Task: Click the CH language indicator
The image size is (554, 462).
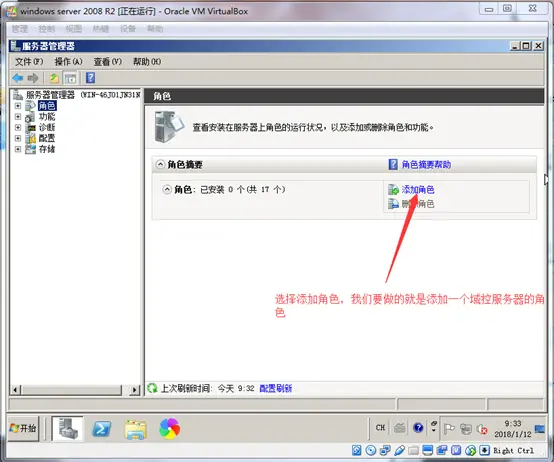Action: click(380, 428)
